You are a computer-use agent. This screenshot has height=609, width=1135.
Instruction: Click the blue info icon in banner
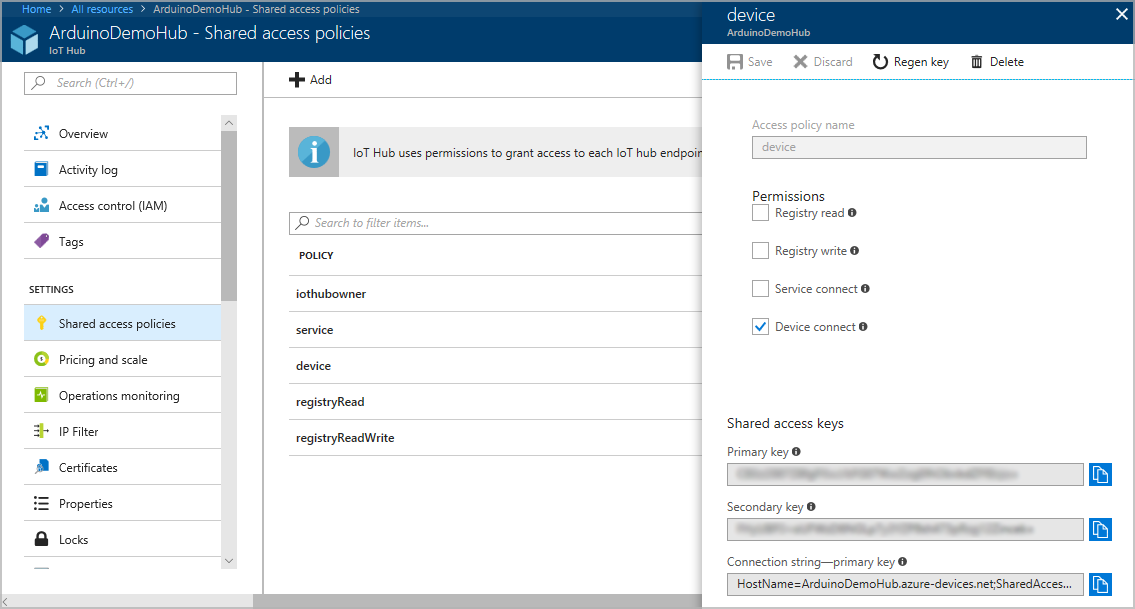pyautogui.click(x=314, y=152)
